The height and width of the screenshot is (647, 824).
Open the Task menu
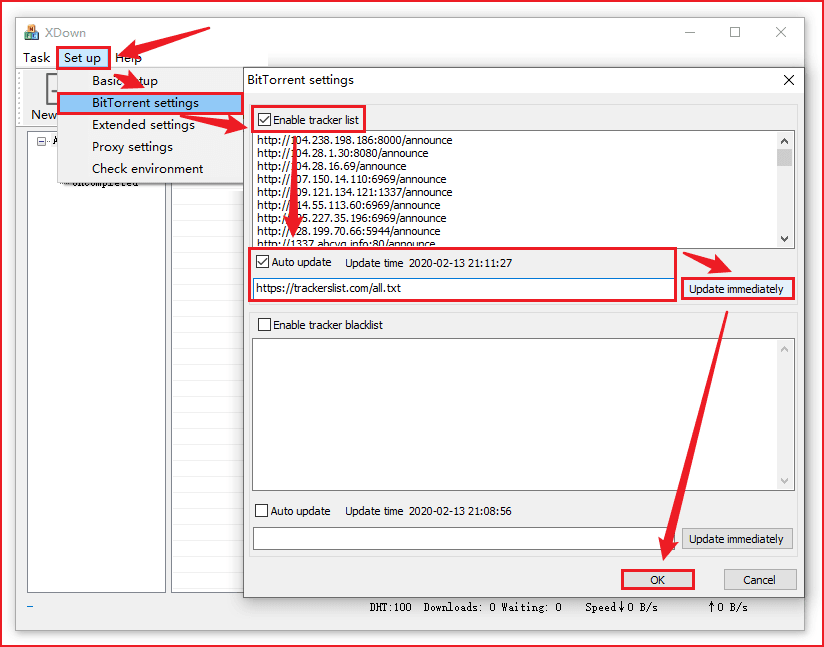(x=37, y=58)
